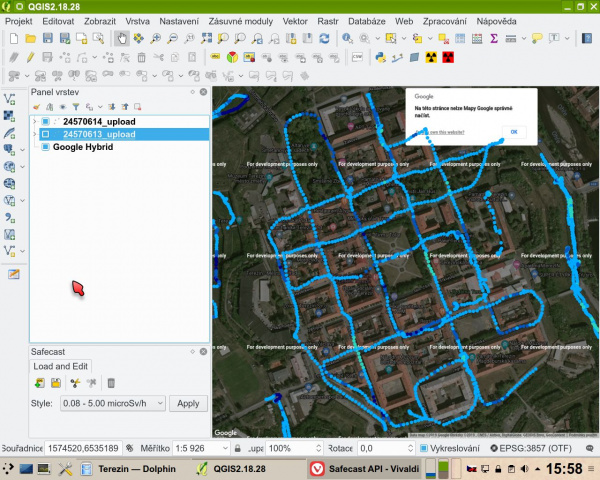Click the Map Tips speech bubble icon
The width and height of the screenshot is (600, 480).
coord(537,38)
